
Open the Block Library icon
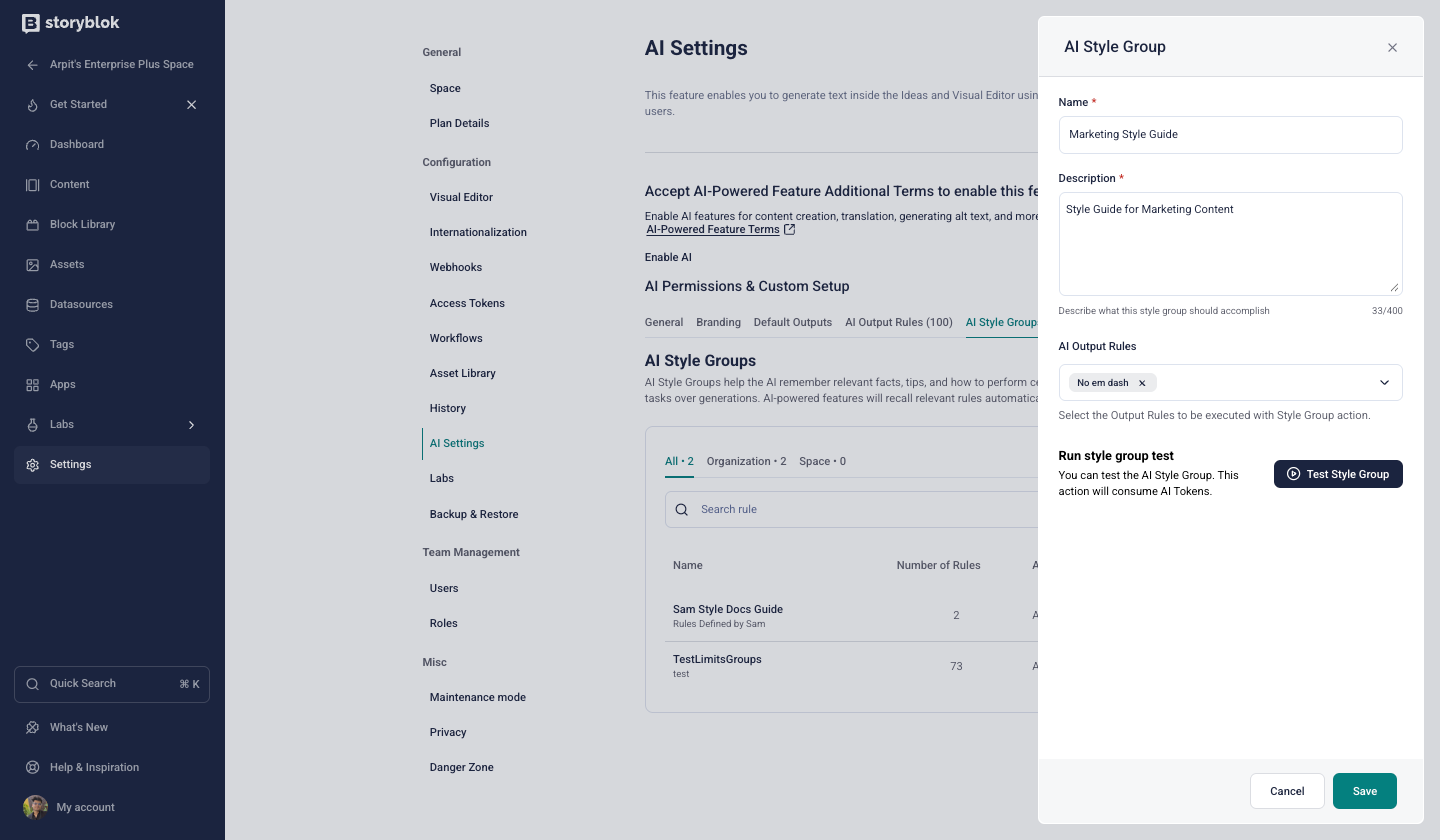point(32,225)
